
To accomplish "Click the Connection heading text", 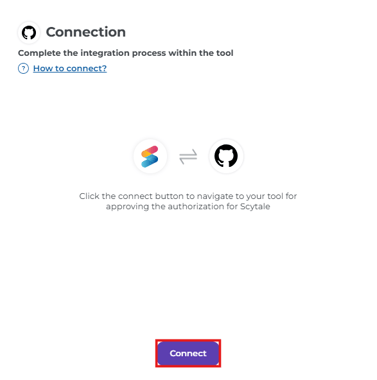I will [86, 32].
